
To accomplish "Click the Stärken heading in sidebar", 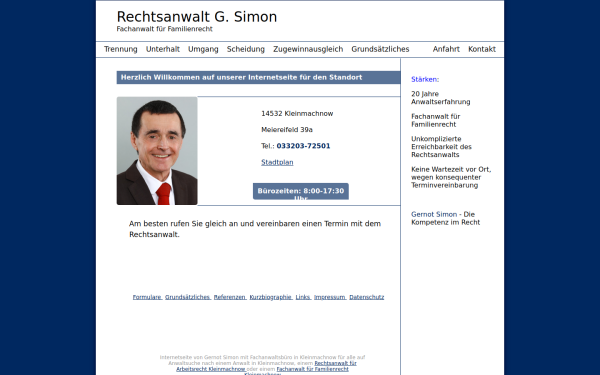I will point(425,80).
